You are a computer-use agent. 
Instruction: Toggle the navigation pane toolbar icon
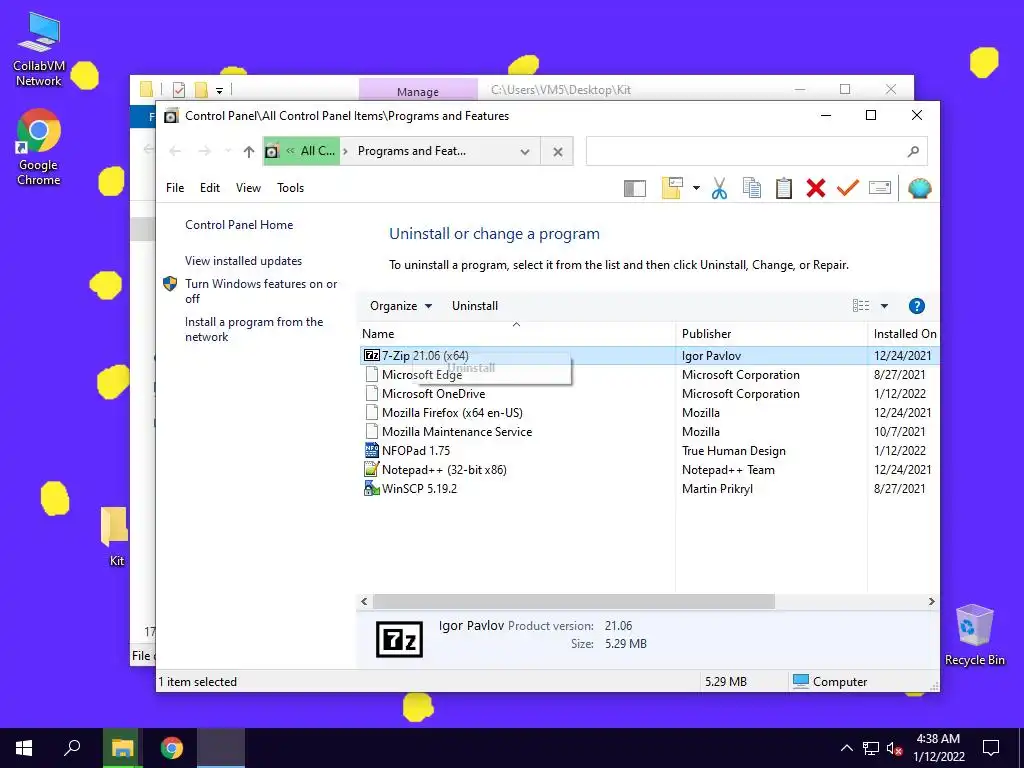coord(634,189)
